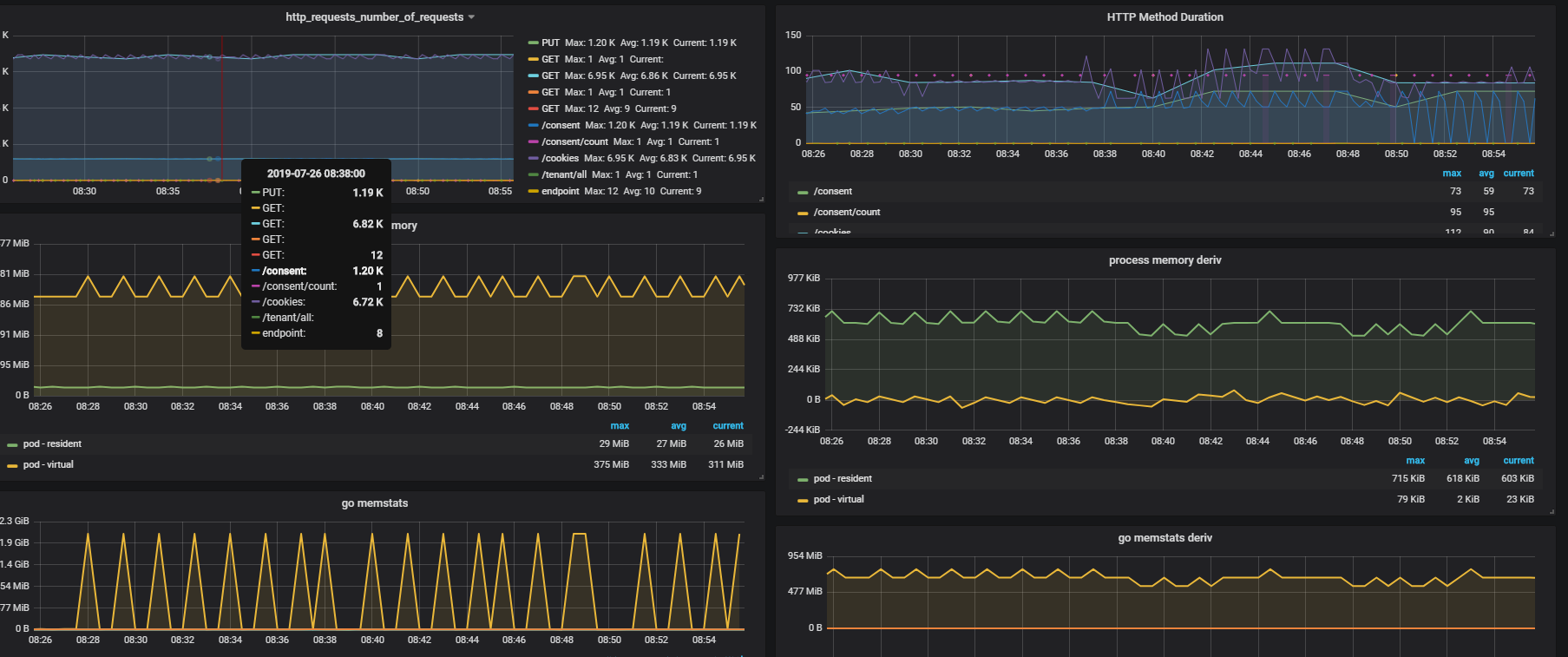Click the magenta line icon beside /consent/count in requests legend
1568x657 pixels.
click(533, 141)
